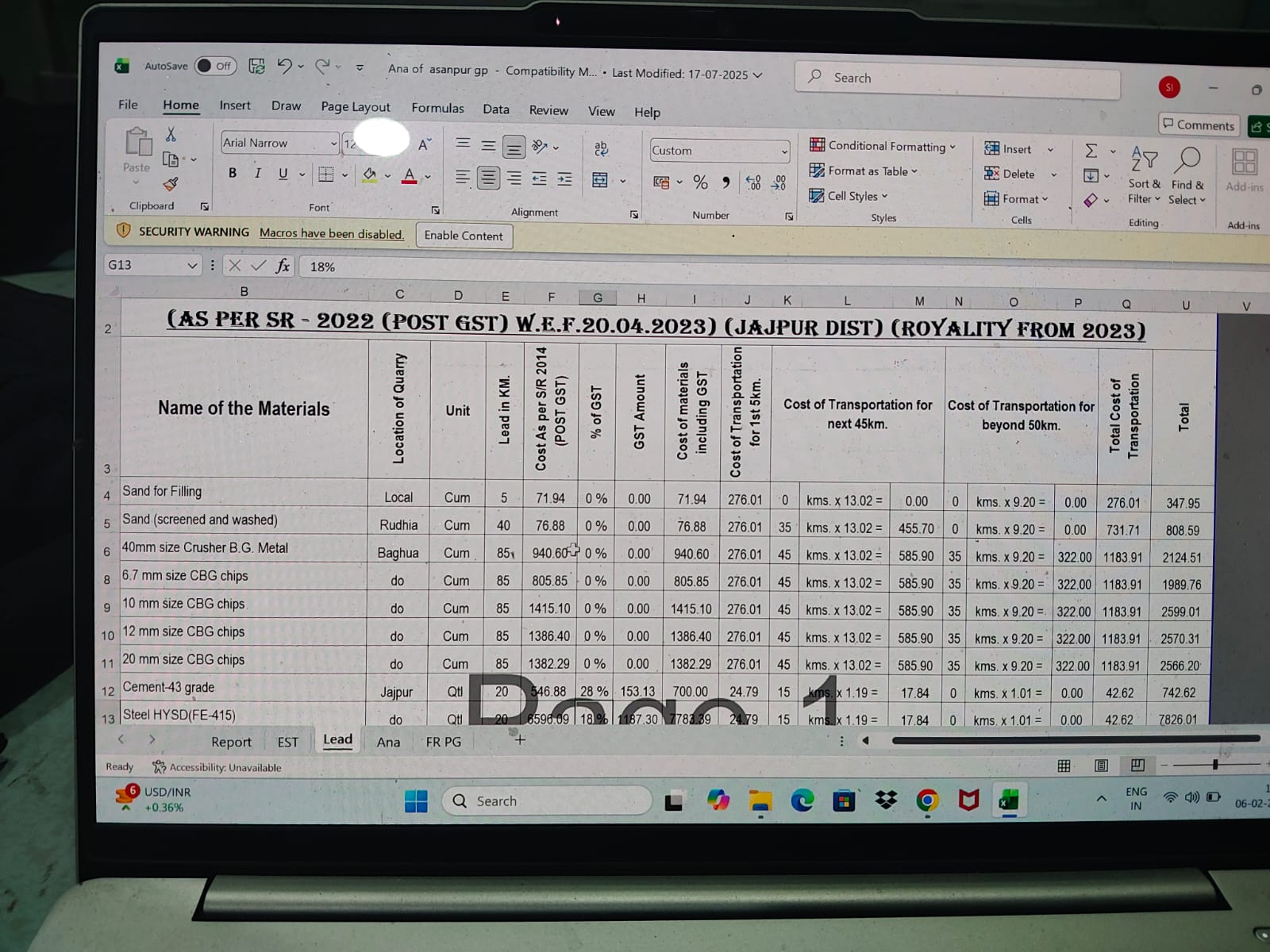Click the Cut scissors icon
The image size is (1270, 952).
[171, 135]
